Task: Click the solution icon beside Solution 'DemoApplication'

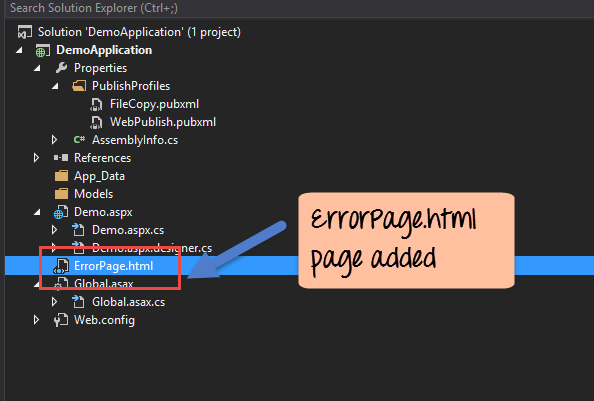Action: (x=25, y=32)
